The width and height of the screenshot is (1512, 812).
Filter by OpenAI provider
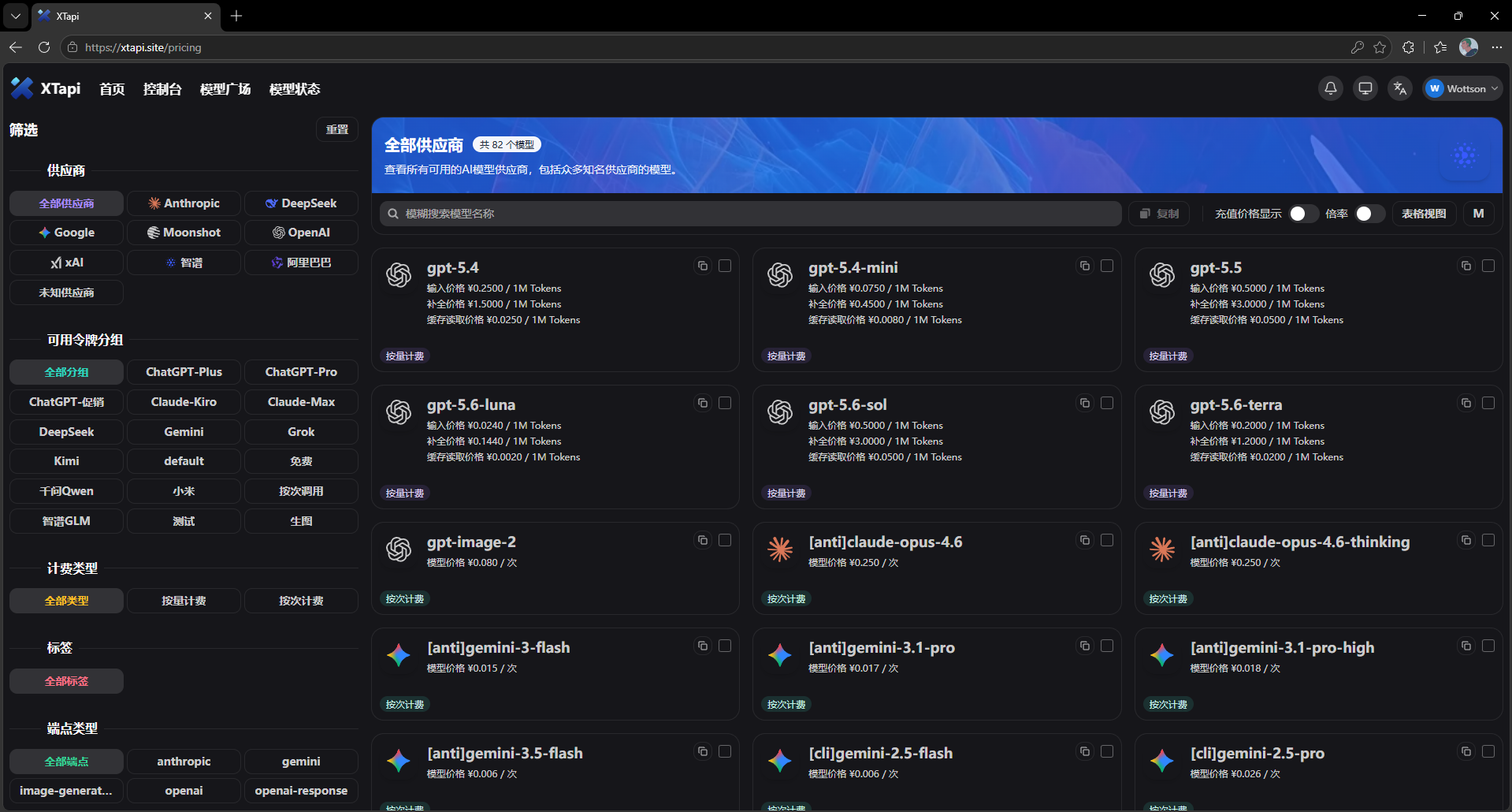(301, 233)
